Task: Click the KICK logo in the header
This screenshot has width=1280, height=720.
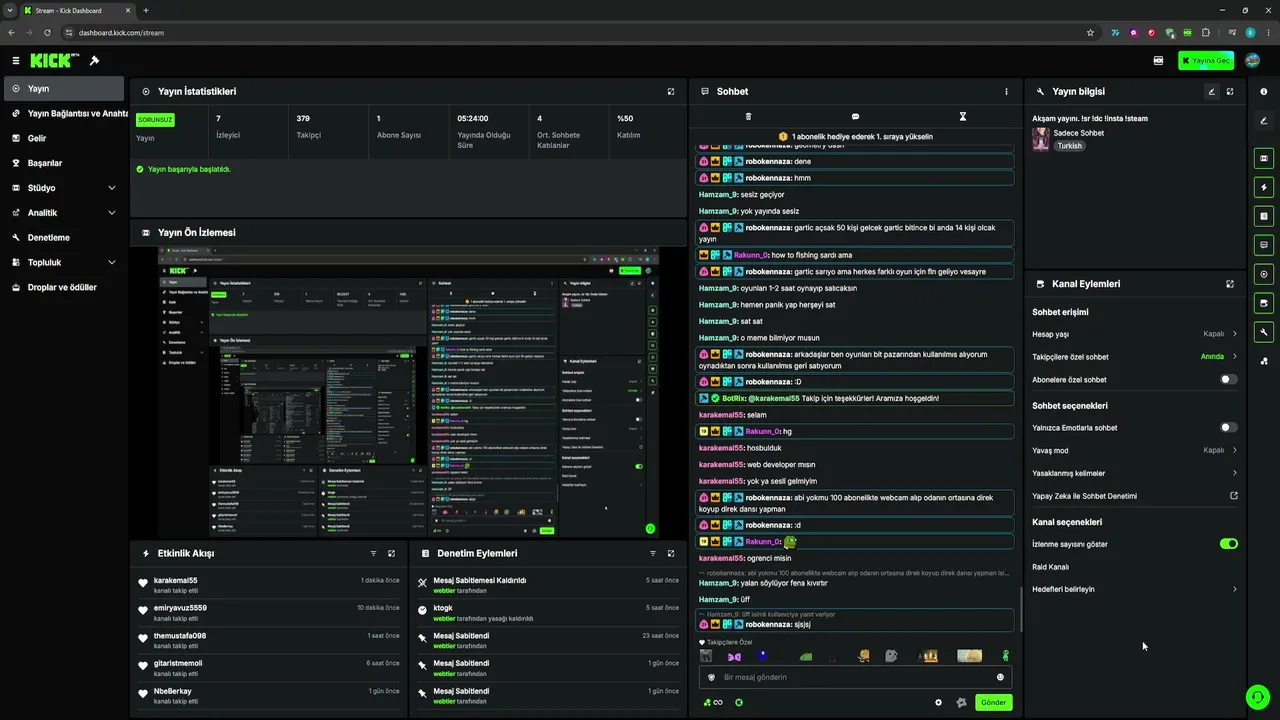Action: coord(54,61)
